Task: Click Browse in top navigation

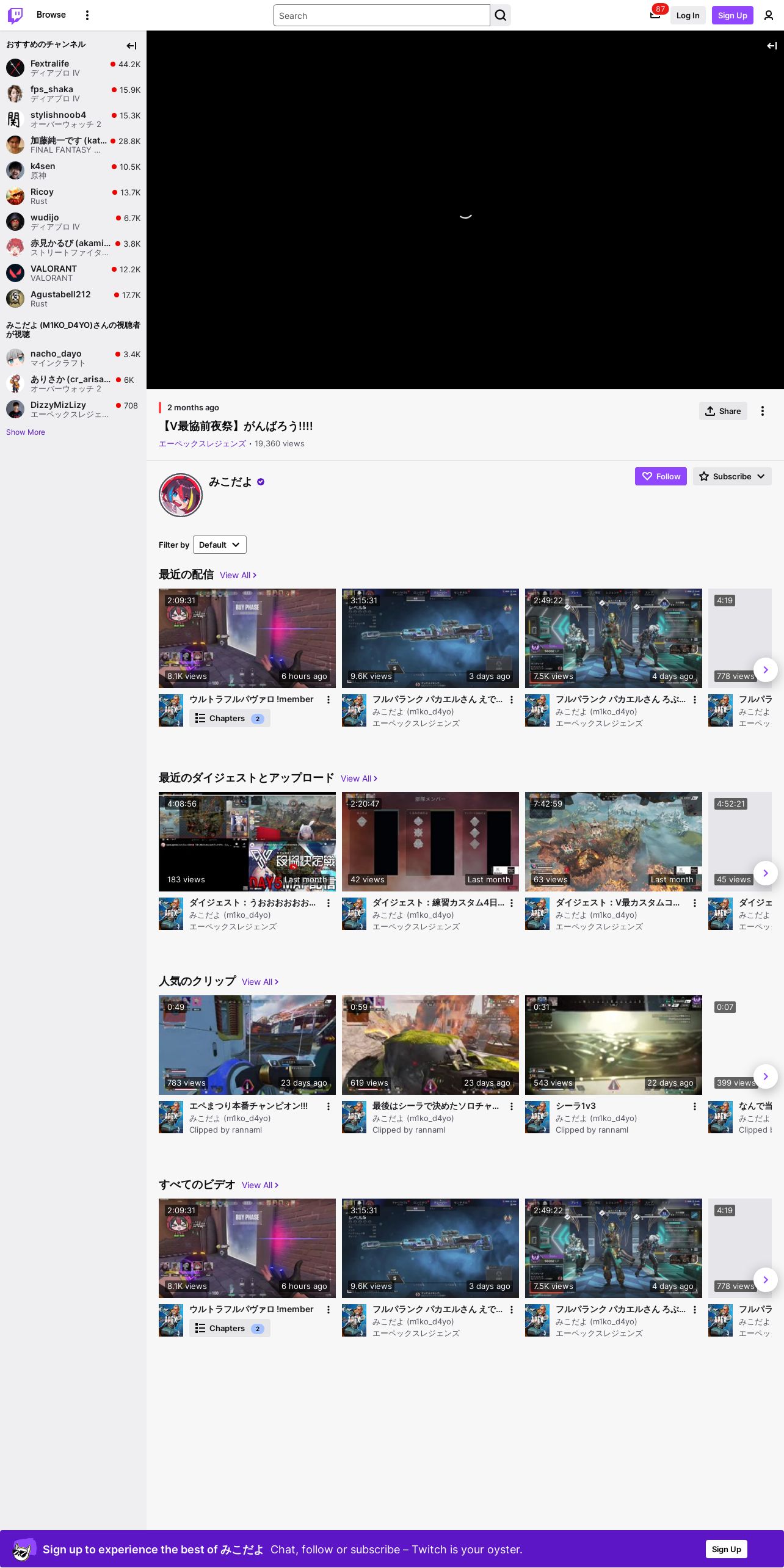Action: [x=51, y=15]
